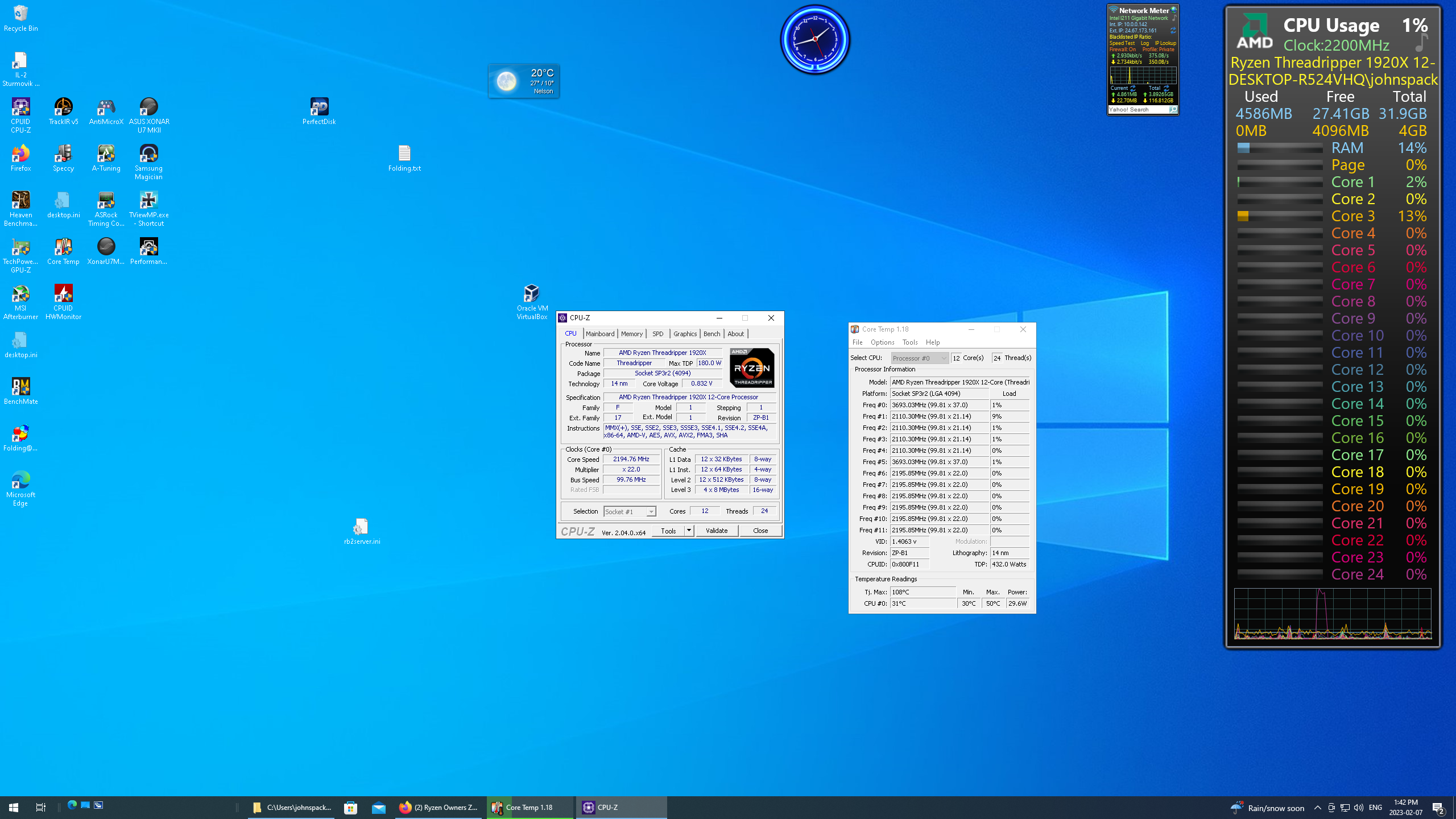This screenshot has width=1456, height=819.
Task: Open Mail app from taskbar
Action: pyautogui.click(x=379, y=807)
